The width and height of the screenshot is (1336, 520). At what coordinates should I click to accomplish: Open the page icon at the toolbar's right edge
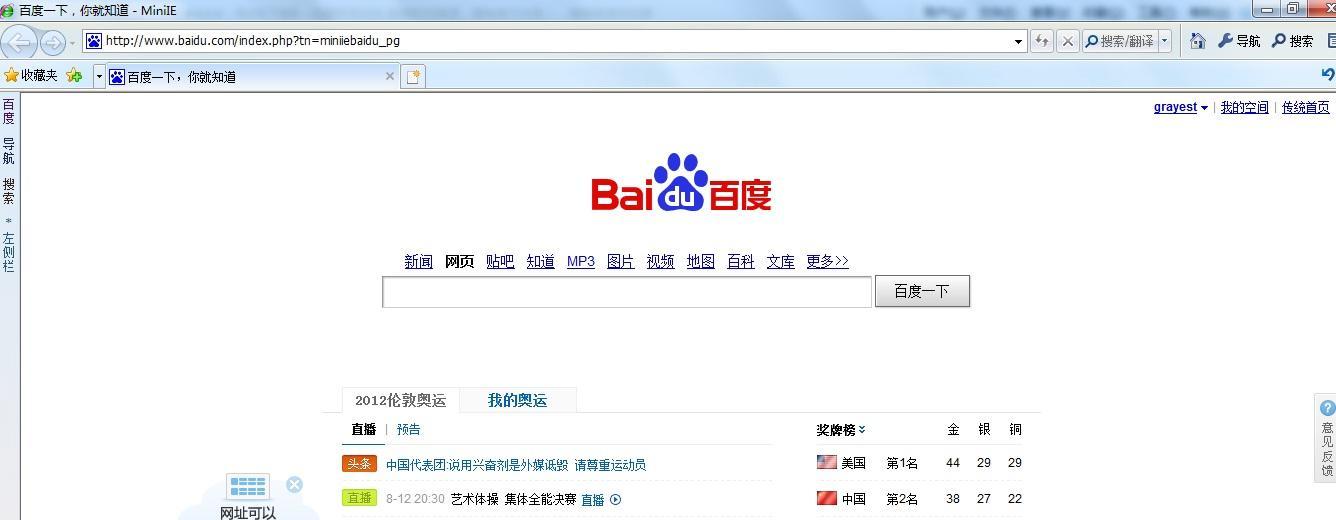click(1331, 41)
